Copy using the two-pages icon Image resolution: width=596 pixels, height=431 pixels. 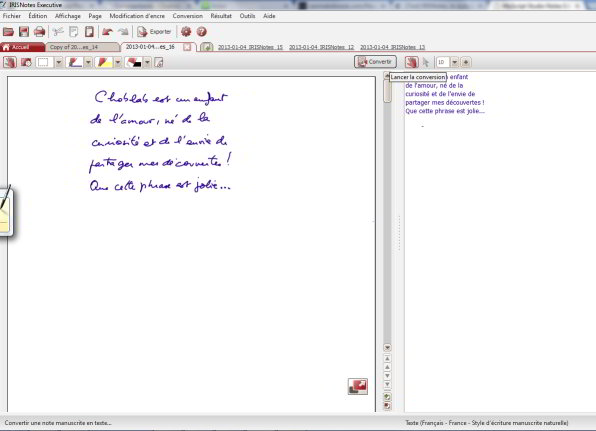74,32
